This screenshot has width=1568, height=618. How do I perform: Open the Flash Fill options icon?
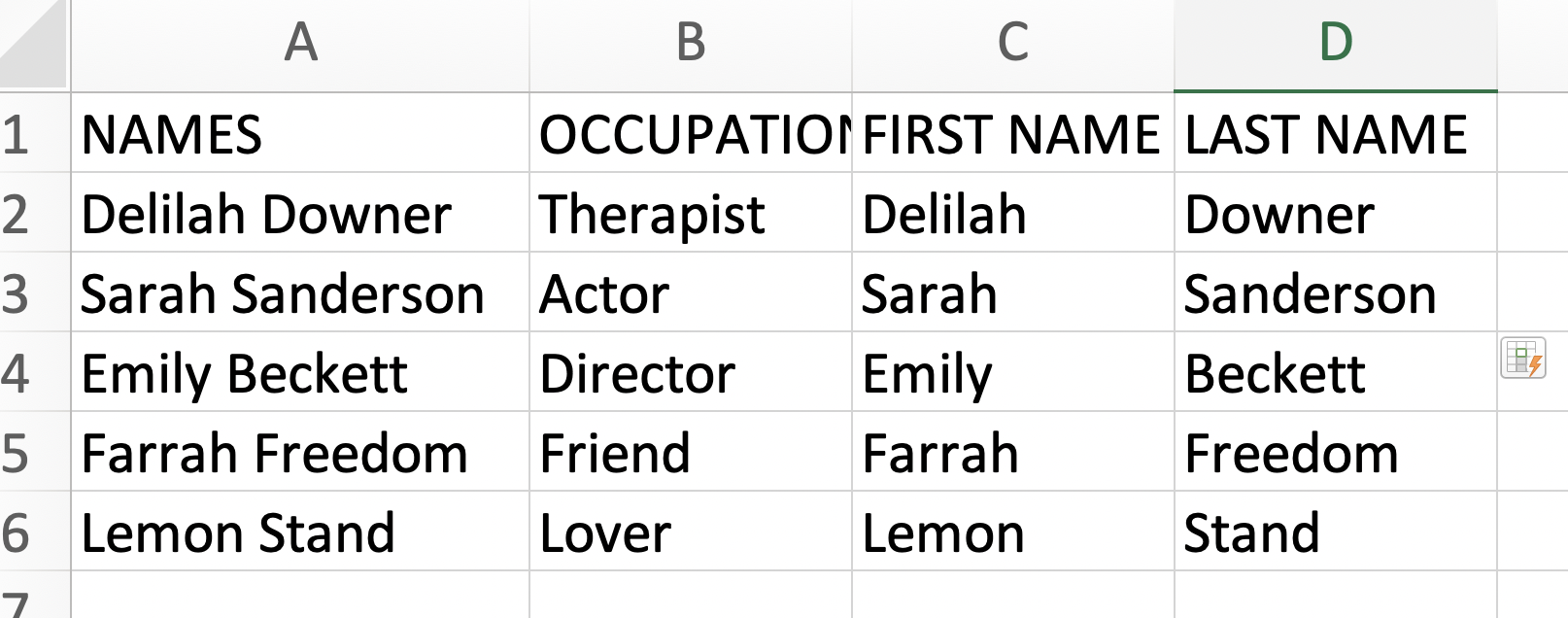point(1522,358)
